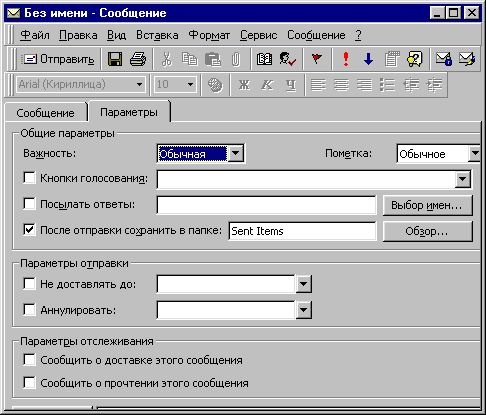The height and width of the screenshot is (415, 486).
Task: Click the Отправить send button
Action: pos(58,59)
